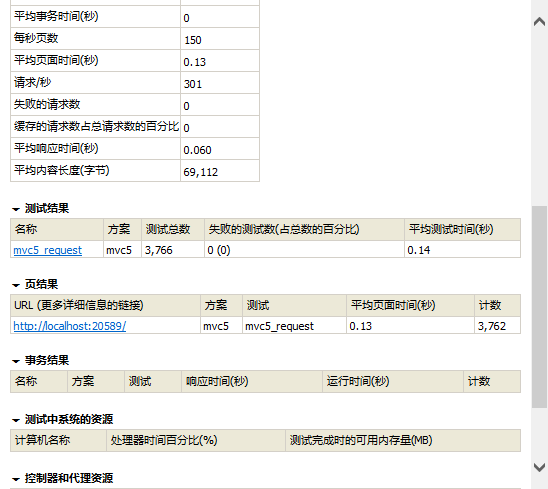Select the 69,112 average content length cell
This screenshot has height=489, width=548.
click(220, 171)
